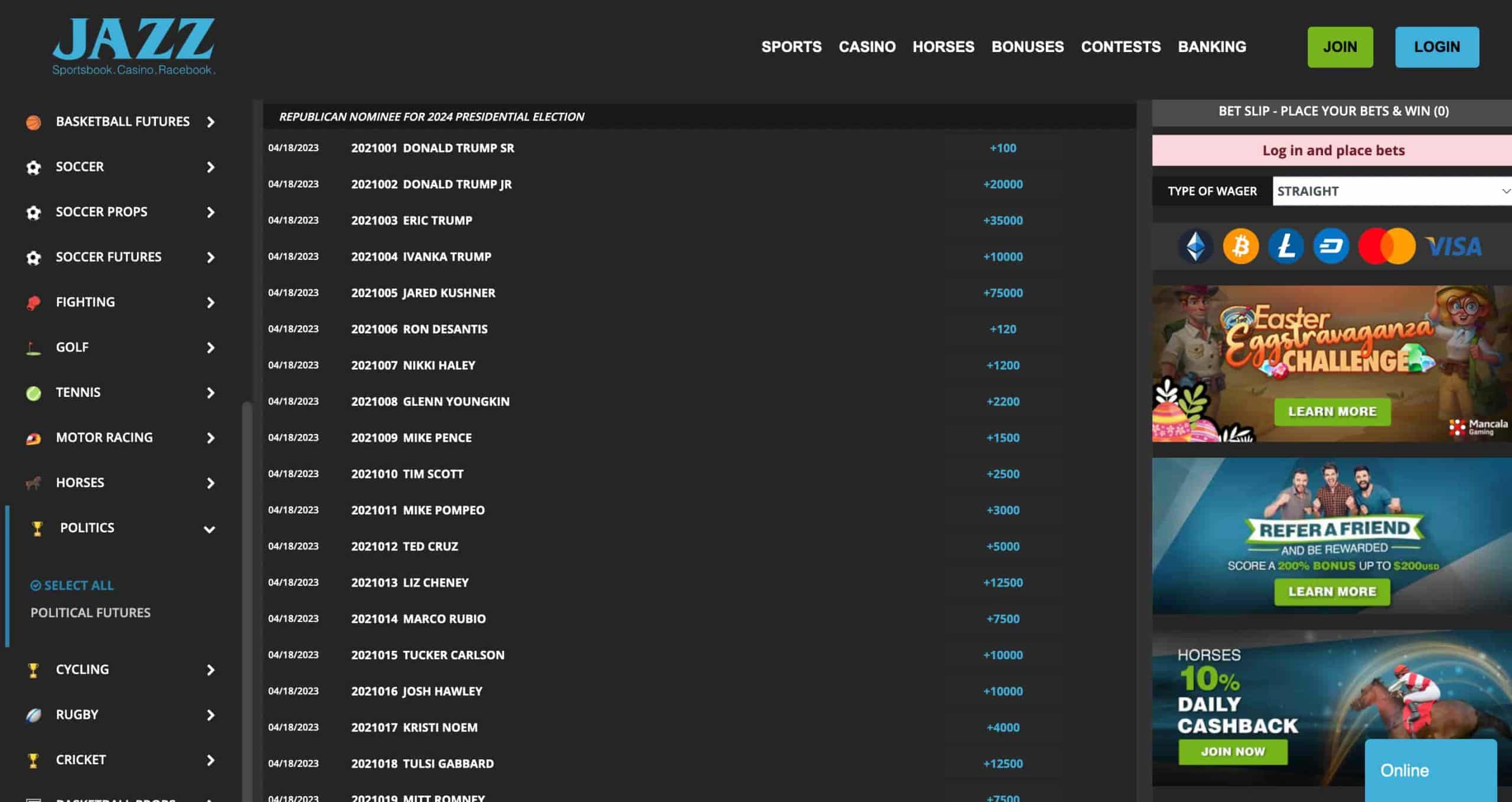The image size is (1512, 802).
Task: Click the rugby ball icon
Action: click(x=34, y=716)
